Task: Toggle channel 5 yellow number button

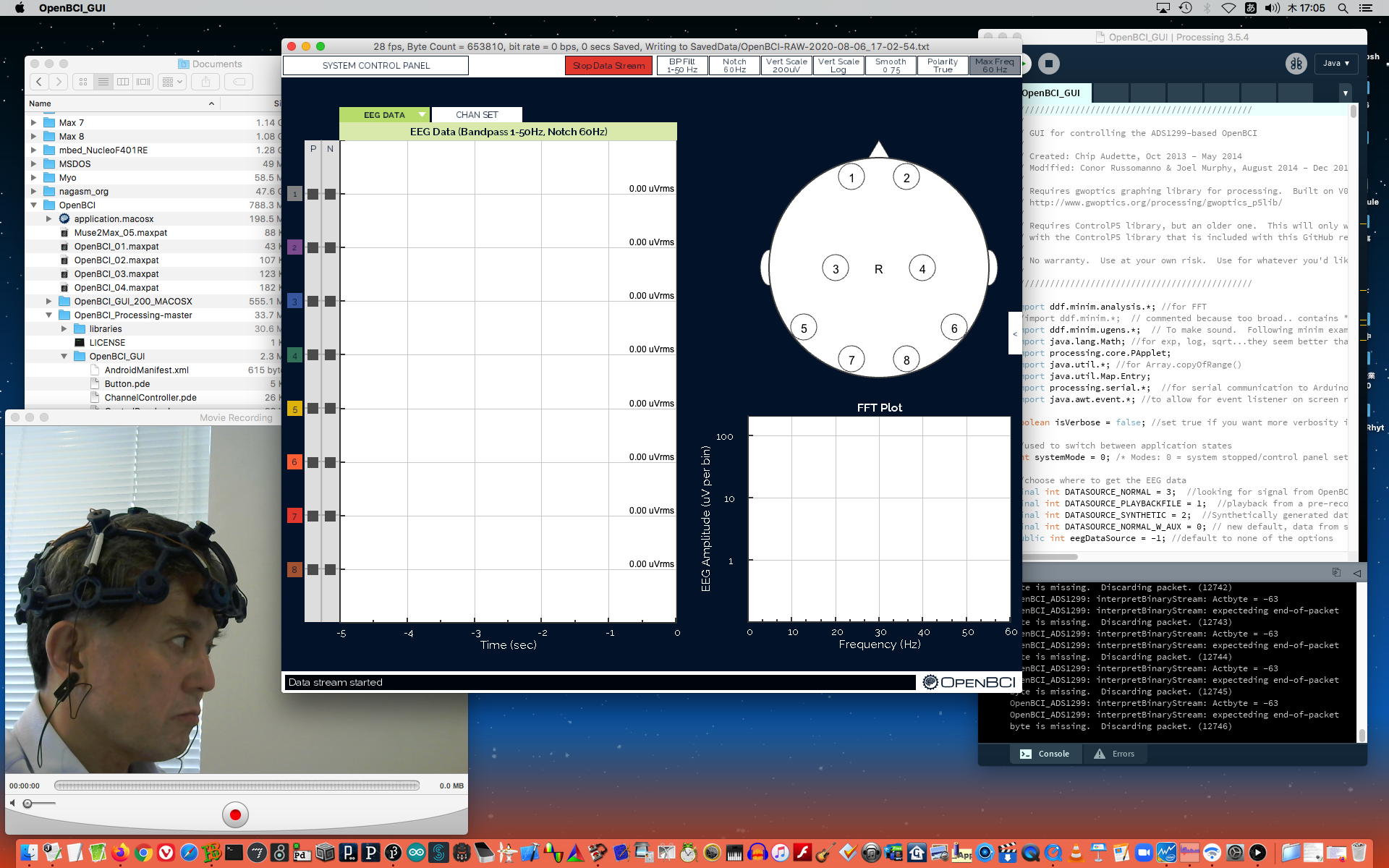Action: [294, 409]
